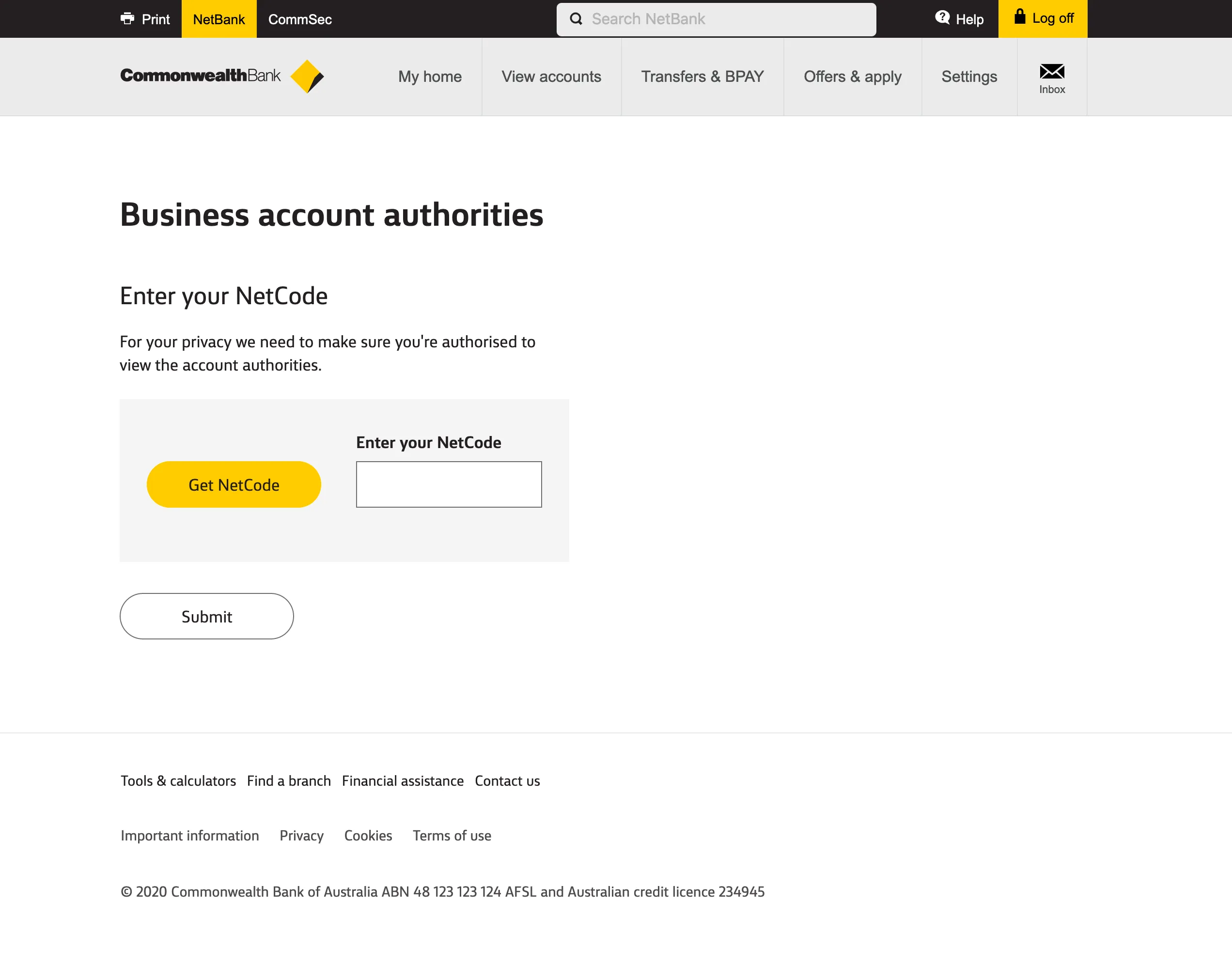Click the Log off lock icon

click(1019, 17)
